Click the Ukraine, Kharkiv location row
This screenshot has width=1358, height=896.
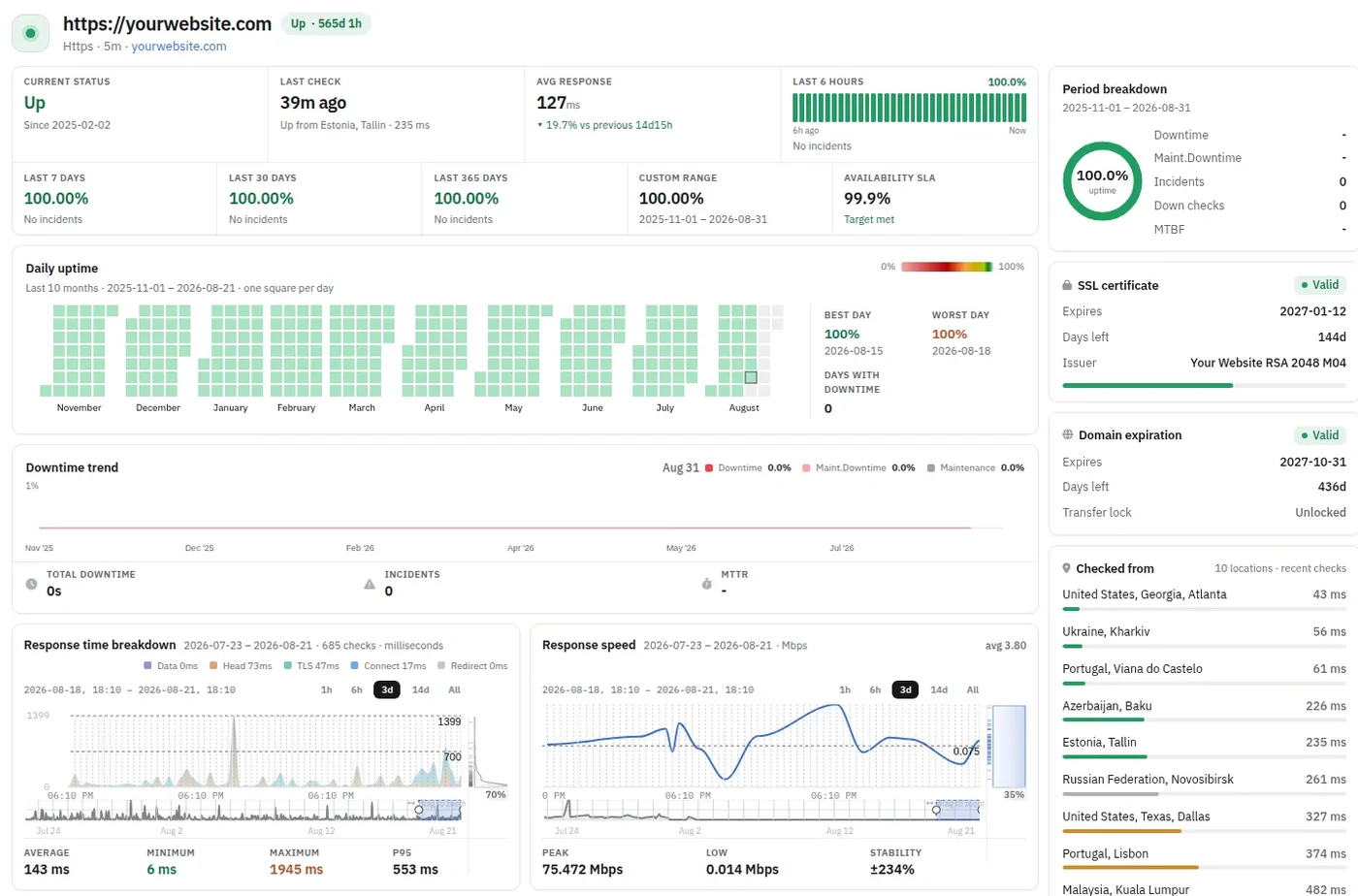[1204, 635]
